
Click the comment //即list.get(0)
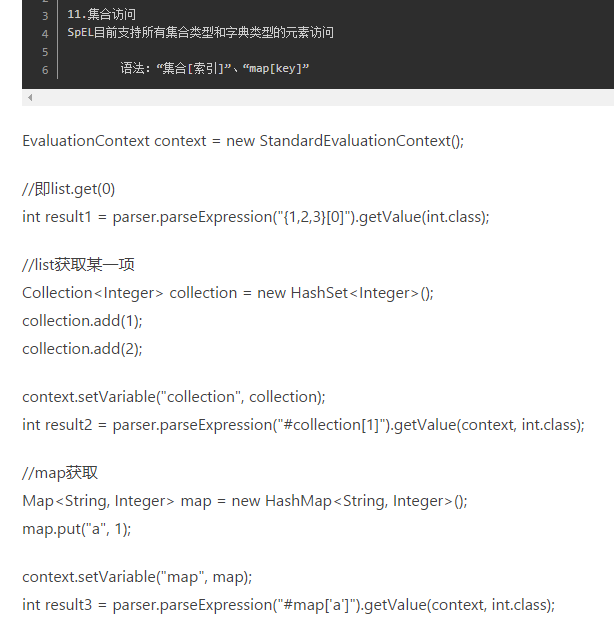tap(69, 189)
